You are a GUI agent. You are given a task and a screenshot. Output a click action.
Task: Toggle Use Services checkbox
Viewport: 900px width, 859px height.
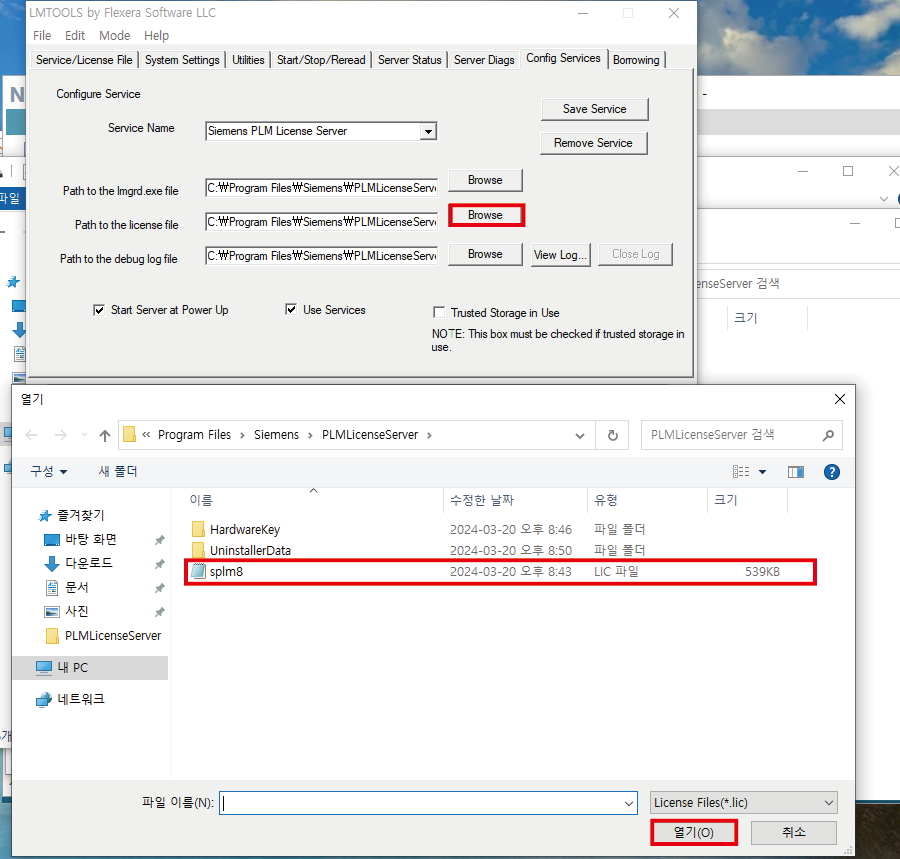291,310
